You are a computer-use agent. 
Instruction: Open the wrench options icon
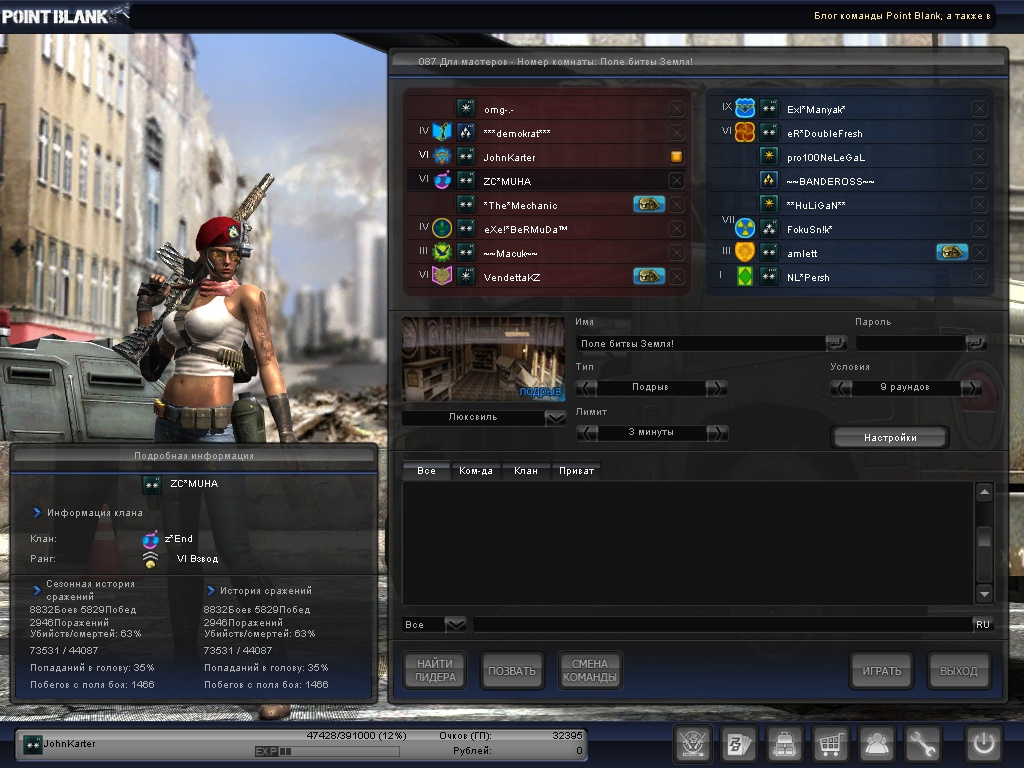923,744
